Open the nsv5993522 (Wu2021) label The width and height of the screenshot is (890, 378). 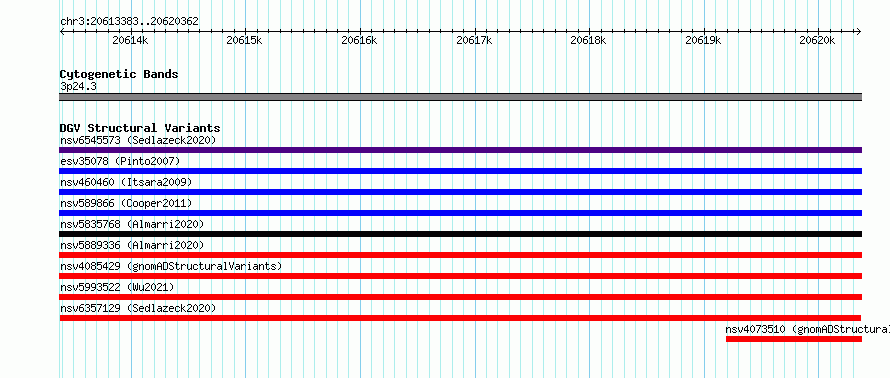tap(117, 287)
